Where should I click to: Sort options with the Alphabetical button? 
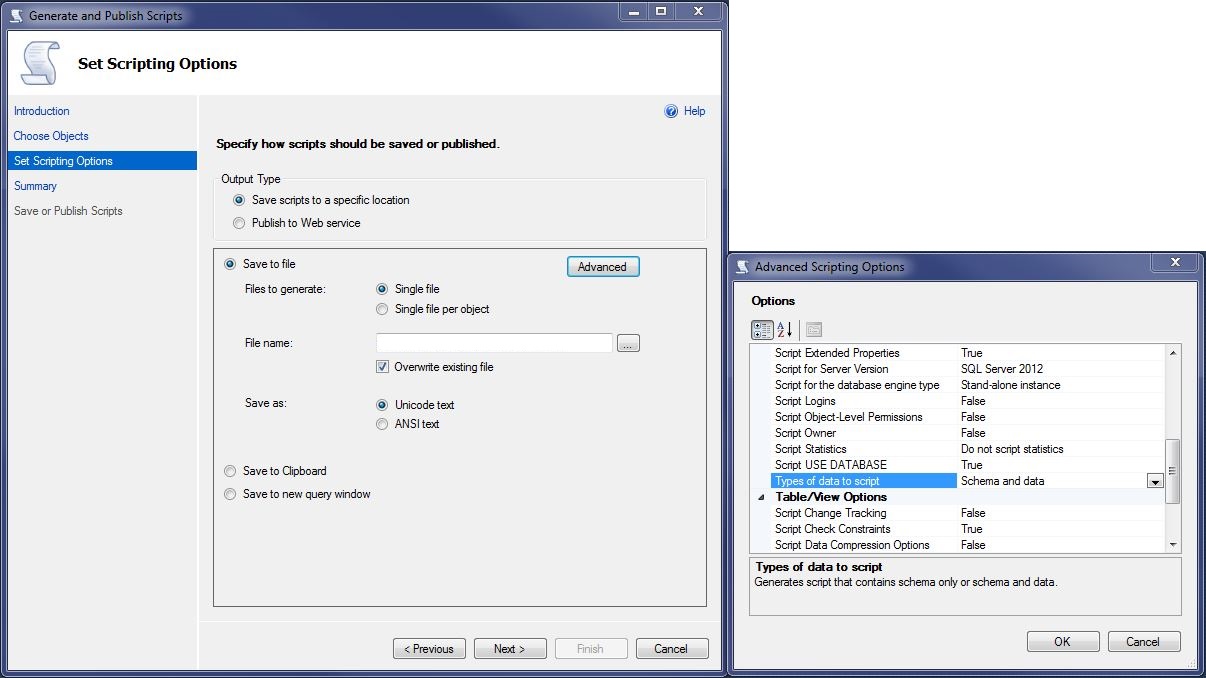point(785,330)
